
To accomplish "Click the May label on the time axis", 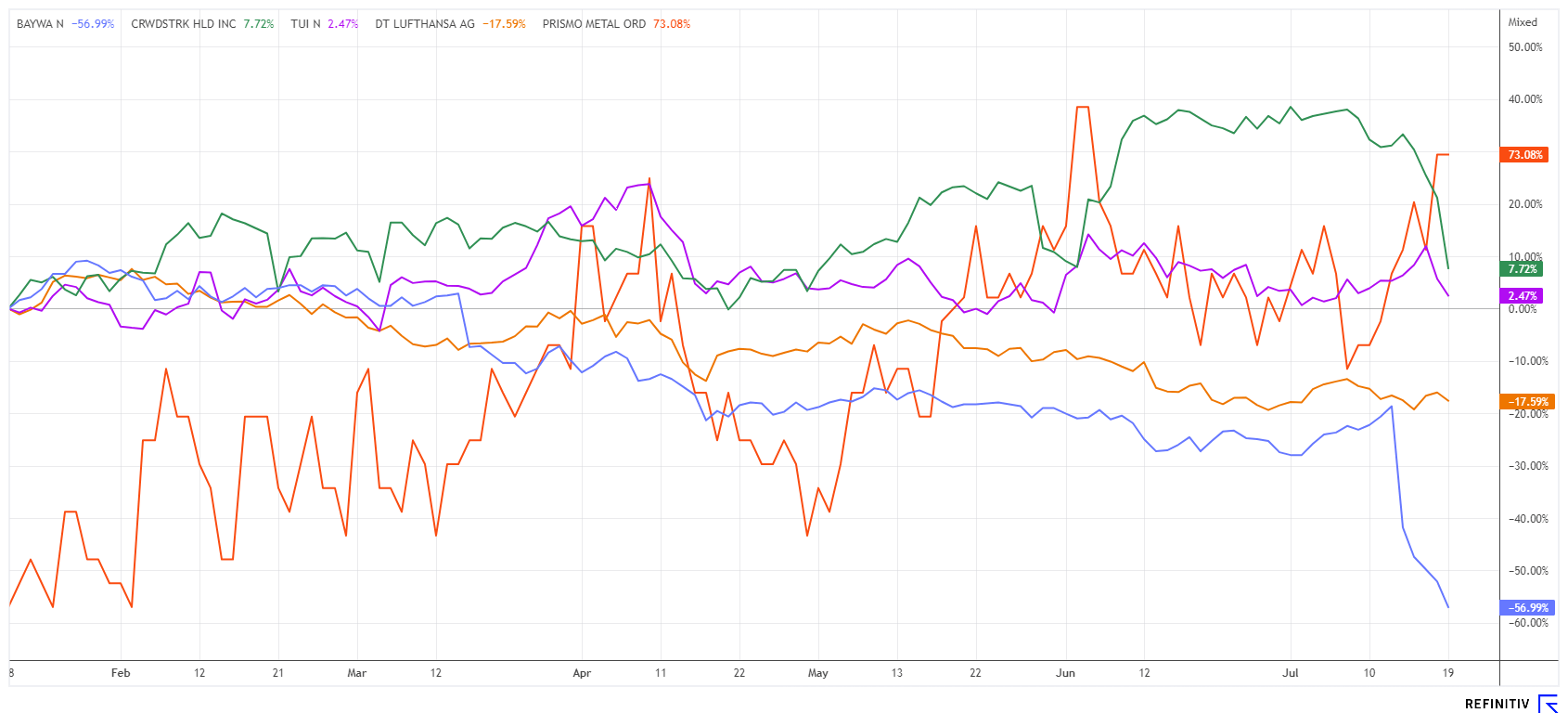I will pos(817,673).
